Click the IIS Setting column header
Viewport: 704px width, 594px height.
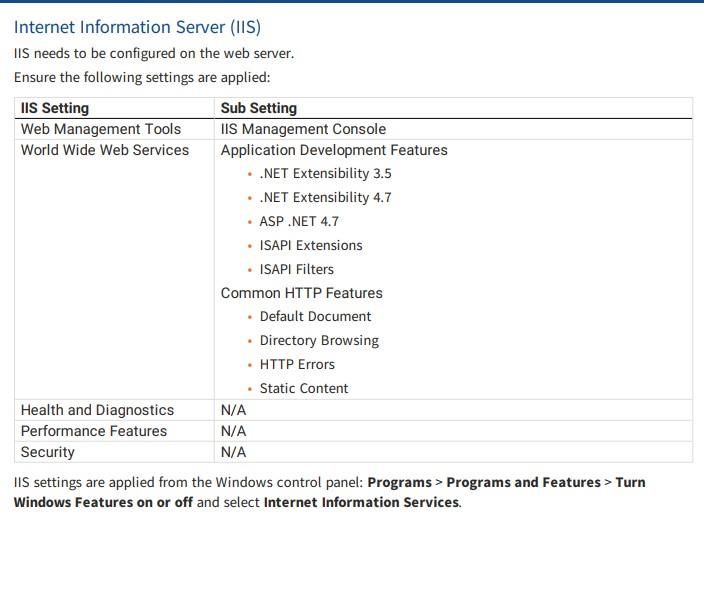55,108
